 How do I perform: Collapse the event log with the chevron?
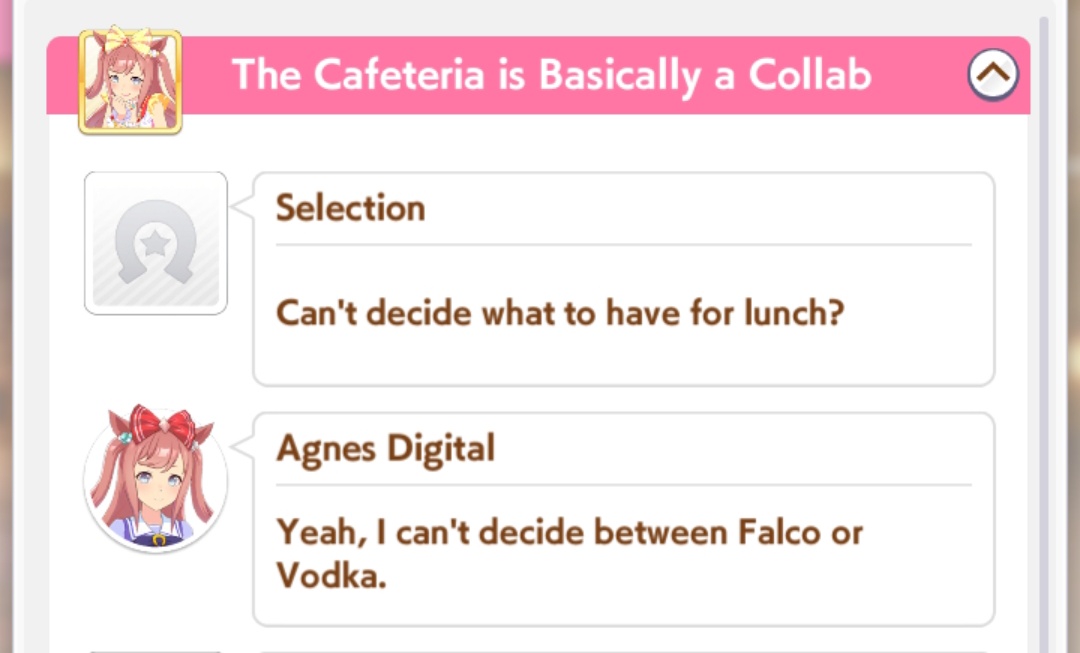coord(993,74)
